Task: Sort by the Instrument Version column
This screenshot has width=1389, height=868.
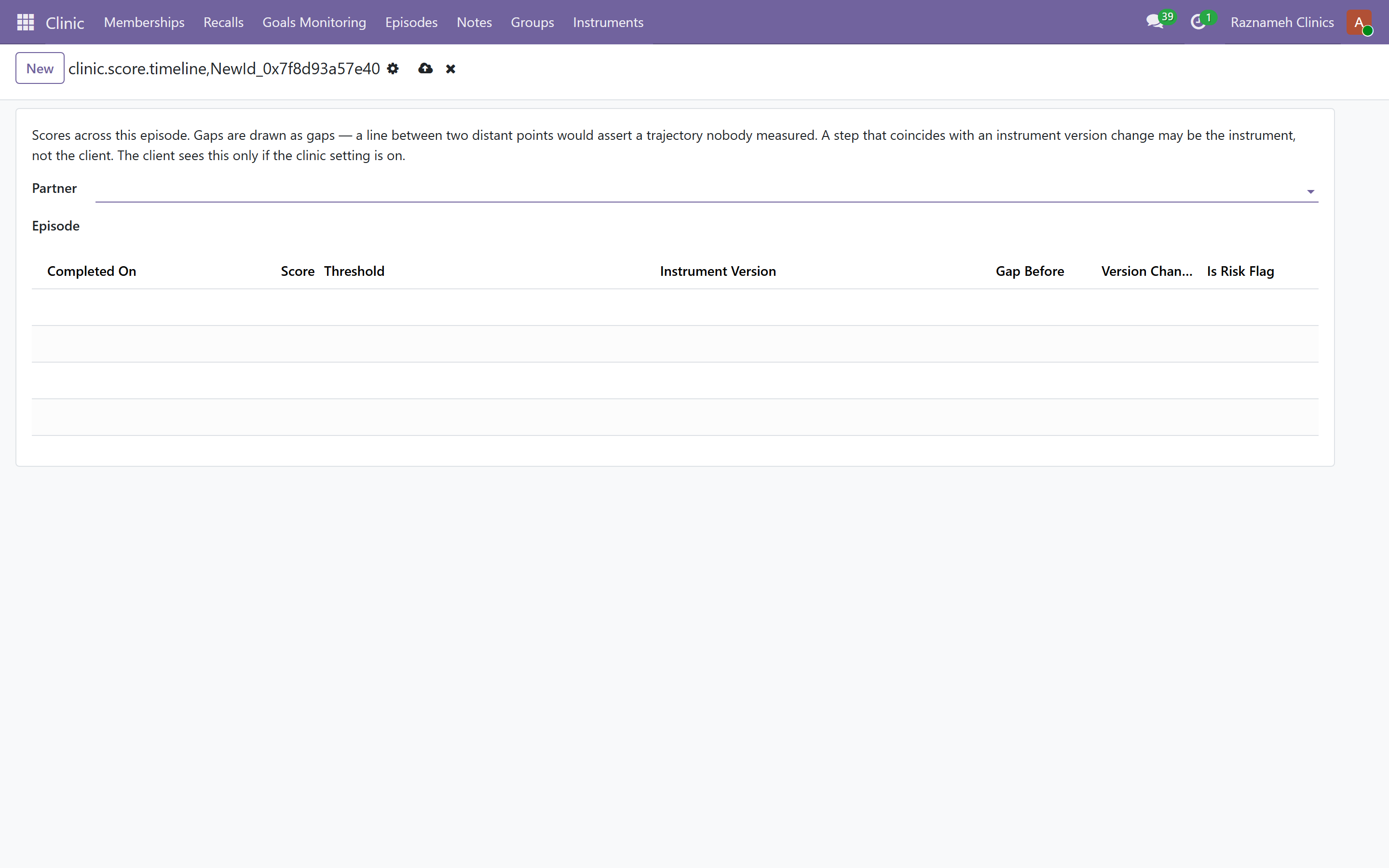Action: (x=718, y=271)
